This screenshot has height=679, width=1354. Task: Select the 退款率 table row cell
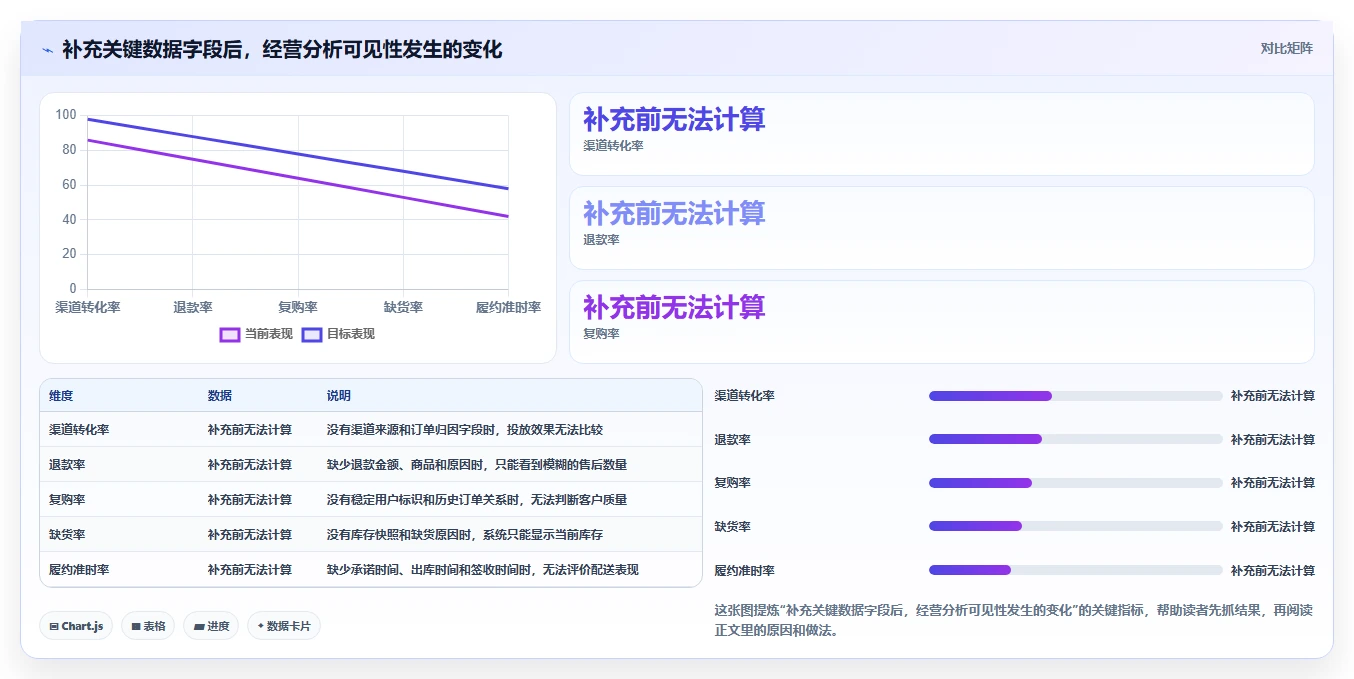(x=67, y=465)
